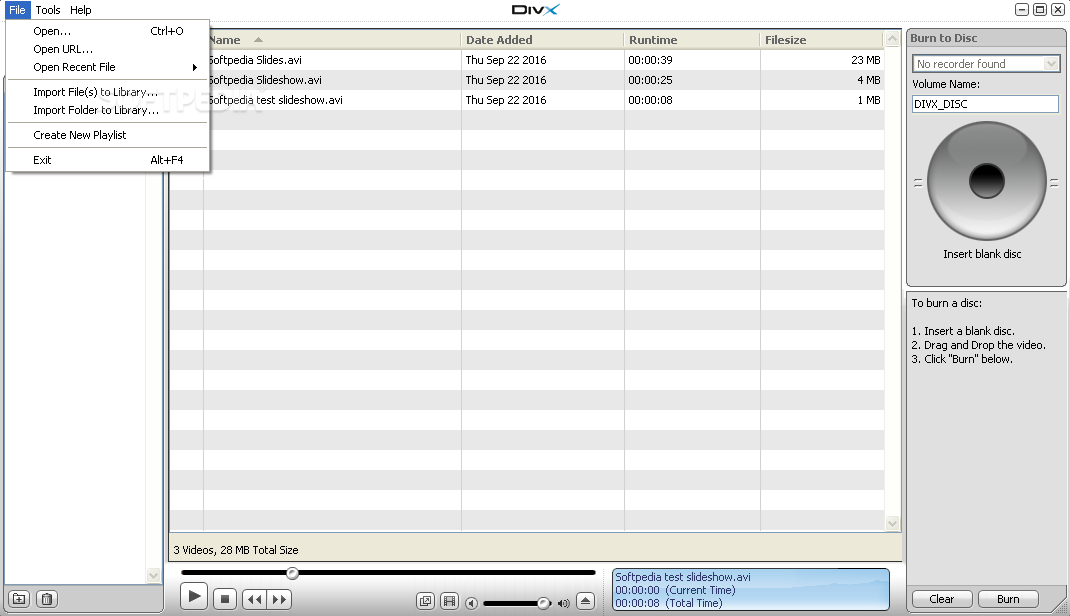
Task: Click the Burn button
Action: [1008, 599]
